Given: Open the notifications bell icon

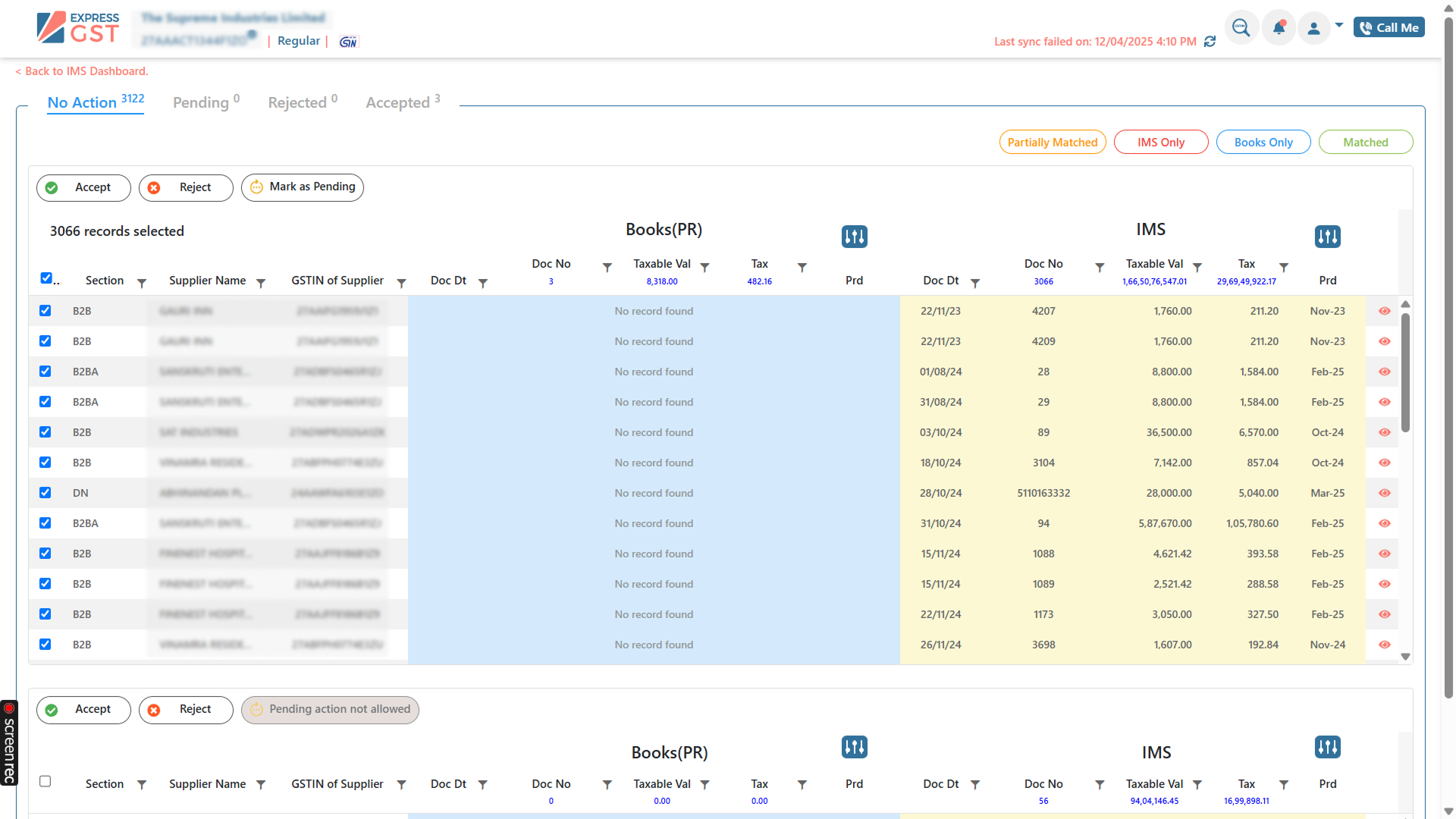Looking at the screenshot, I should click(x=1279, y=27).
